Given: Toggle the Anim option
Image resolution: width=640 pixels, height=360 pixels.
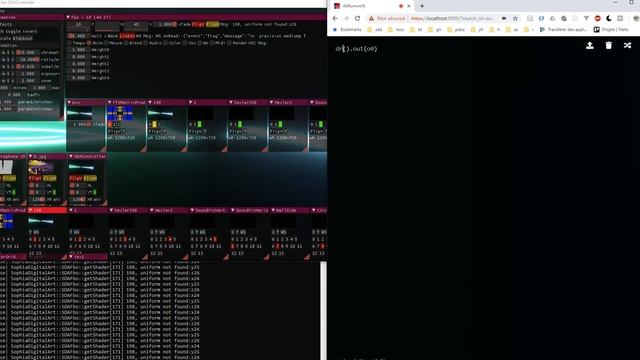Looking at the screenshot, I should click(89, 43).
